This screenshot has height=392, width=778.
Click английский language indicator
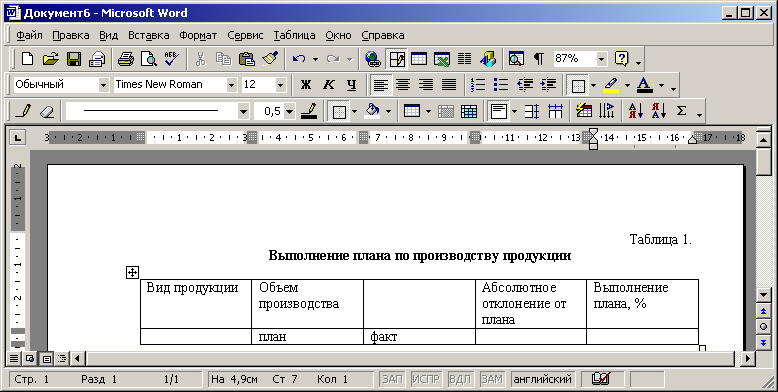click(x=542, y=380)
